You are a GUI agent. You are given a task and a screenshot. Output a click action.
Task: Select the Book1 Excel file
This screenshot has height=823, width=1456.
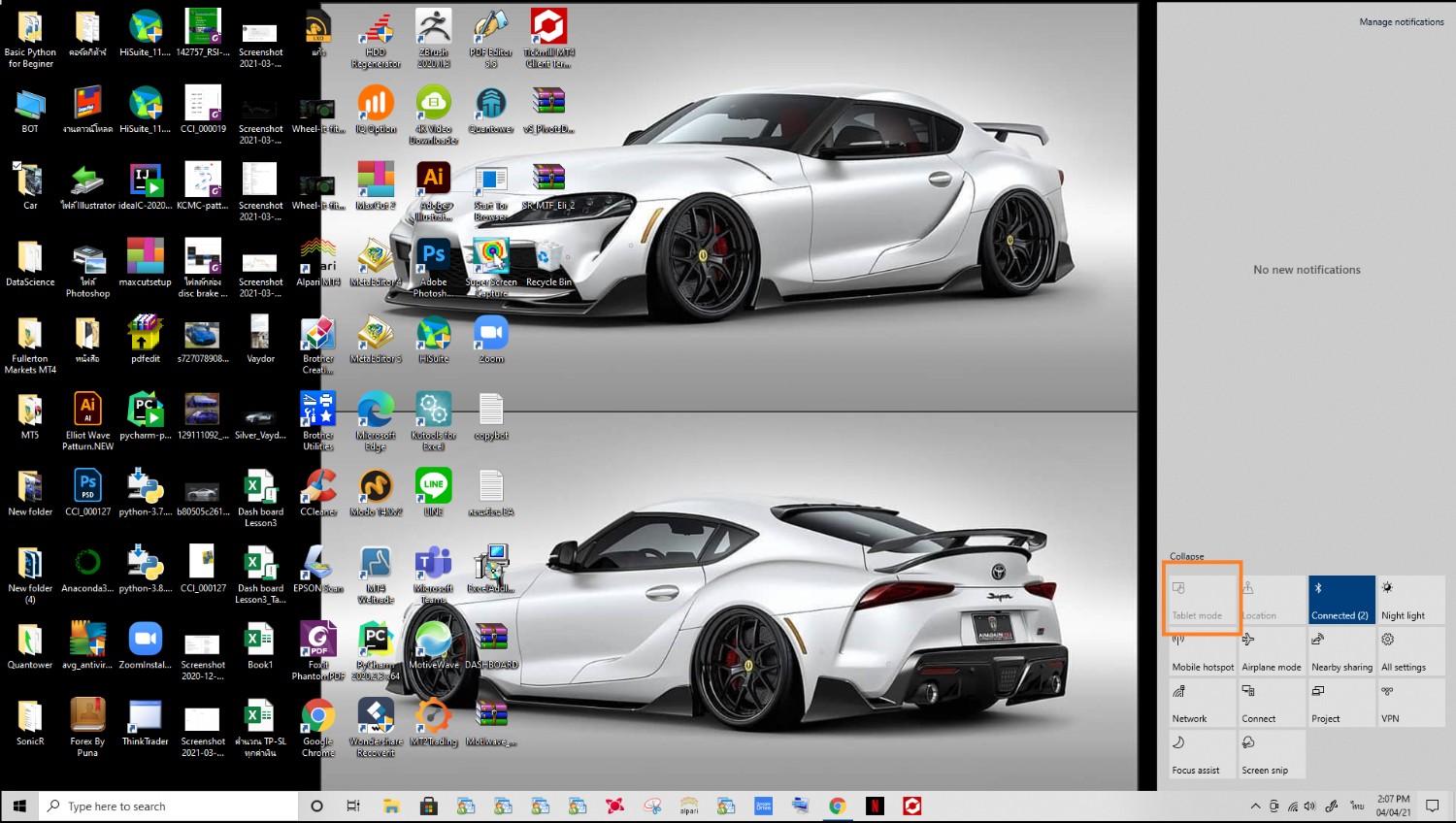pos(260,645)
